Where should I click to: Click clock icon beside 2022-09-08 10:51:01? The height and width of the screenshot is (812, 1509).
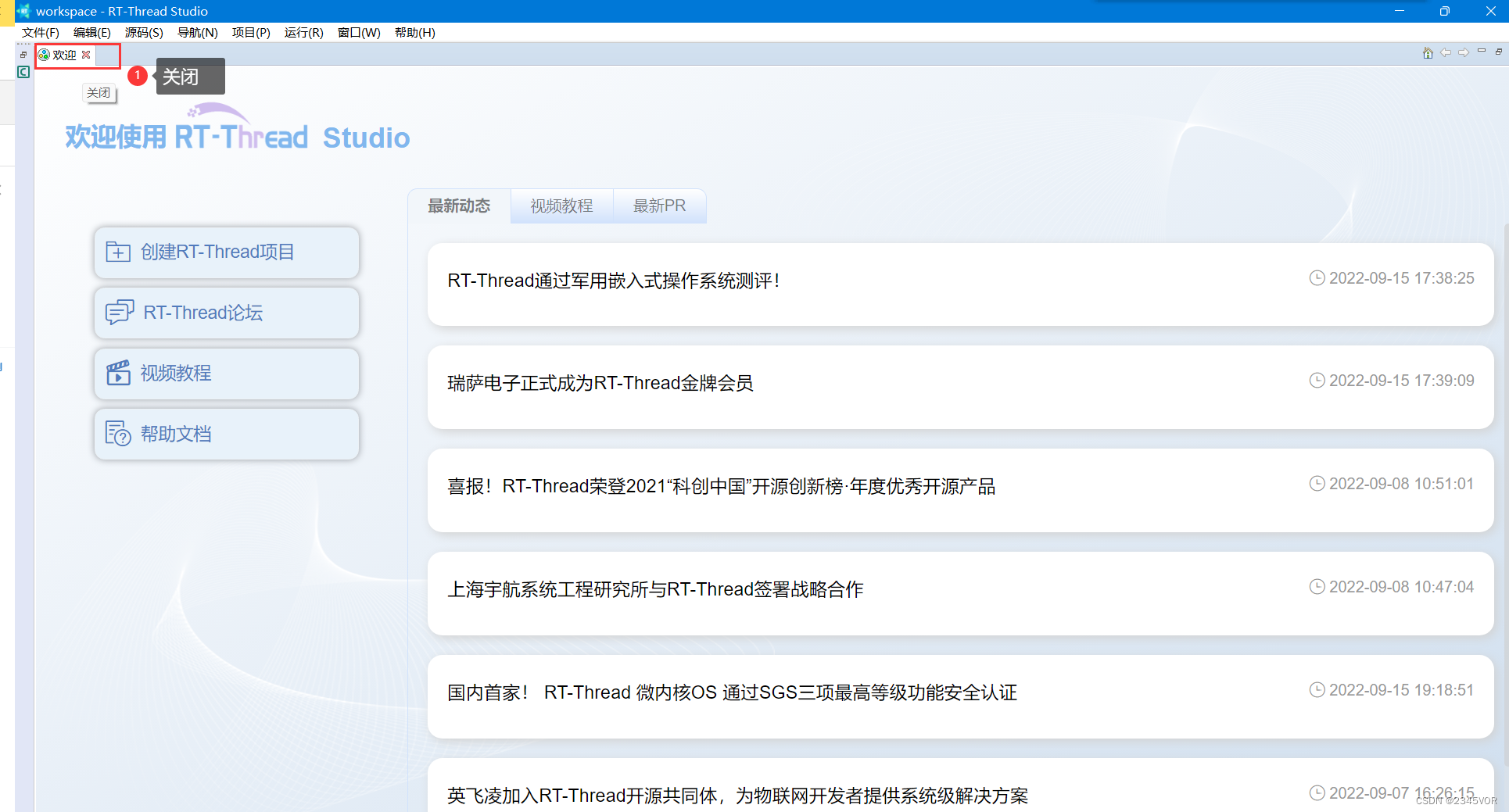click(x=1317, y=484)
